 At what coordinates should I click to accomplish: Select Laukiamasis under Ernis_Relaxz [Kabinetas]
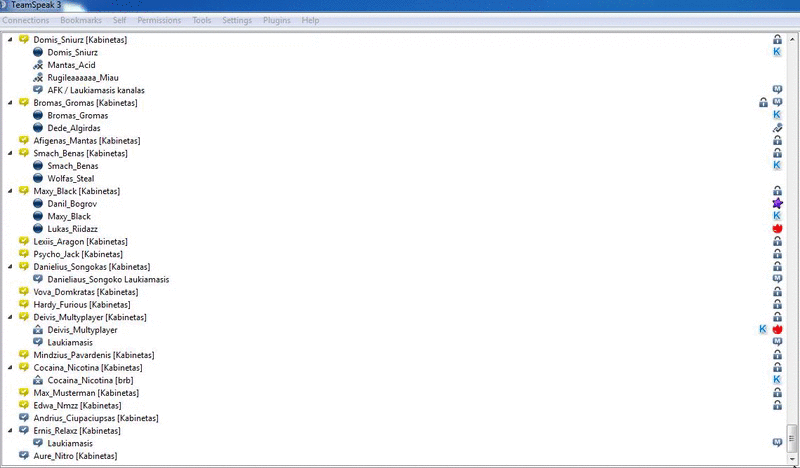[x=70, y=444]
